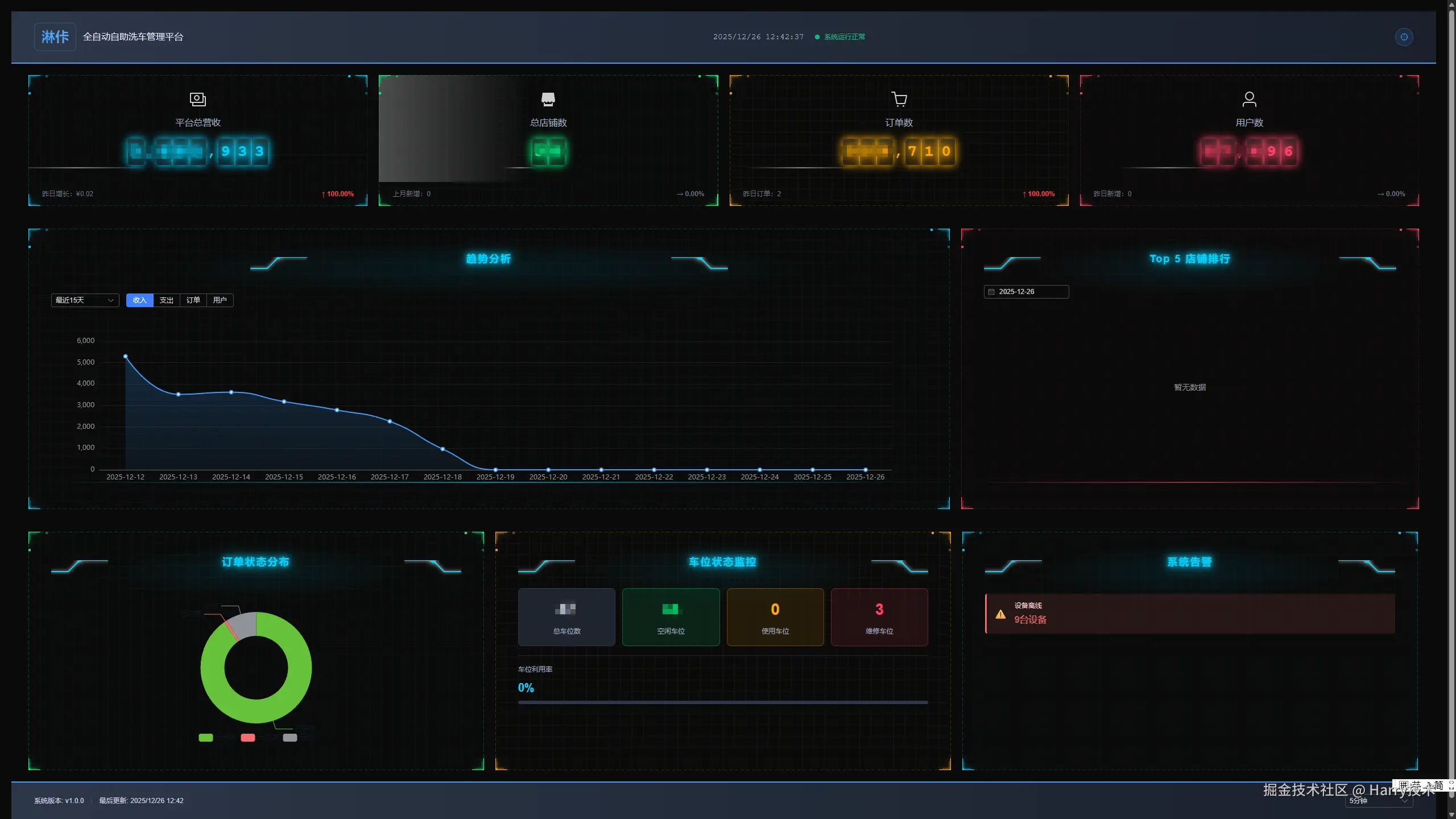Screen dimensions: 1456x819
Task: Select the 用户 trend button
Action: tap(220, 300)
